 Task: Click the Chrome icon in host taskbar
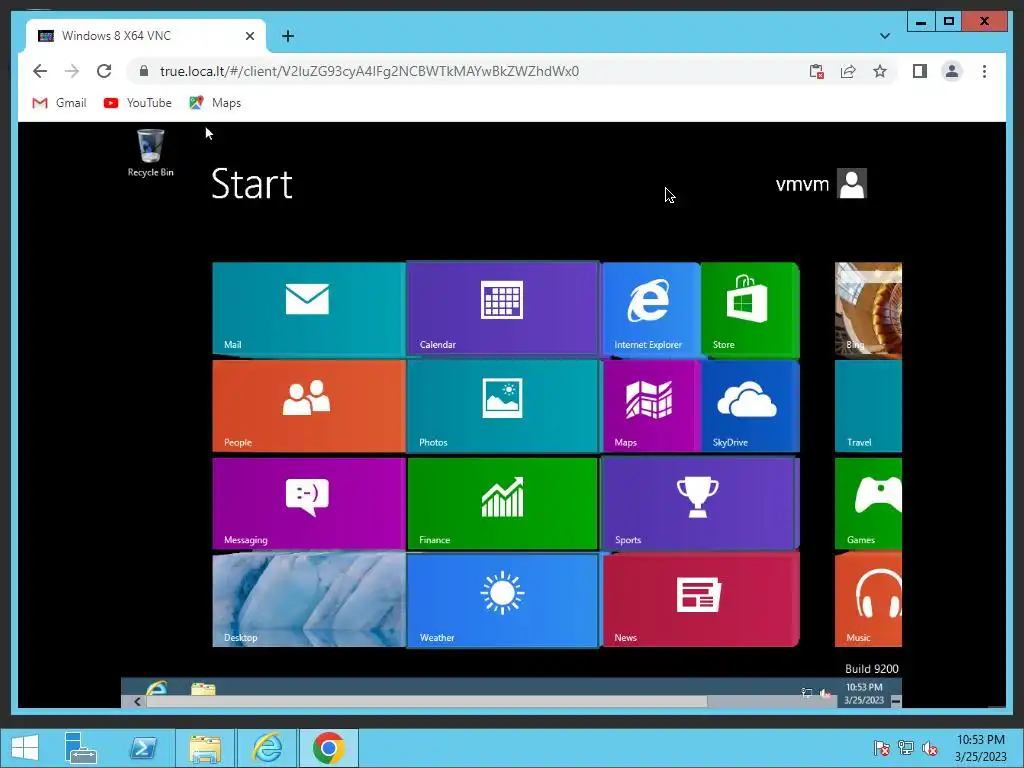tap(328, 748)
